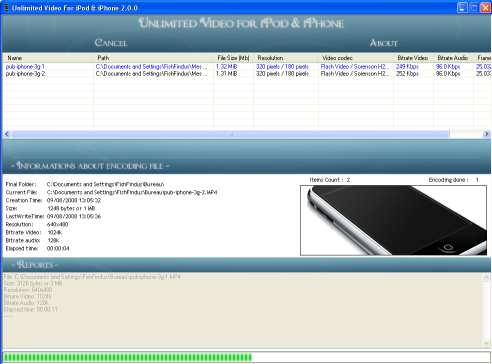492x364 pixels.
Task: Click the Video codec column header
Action: (x=355, y=58)
